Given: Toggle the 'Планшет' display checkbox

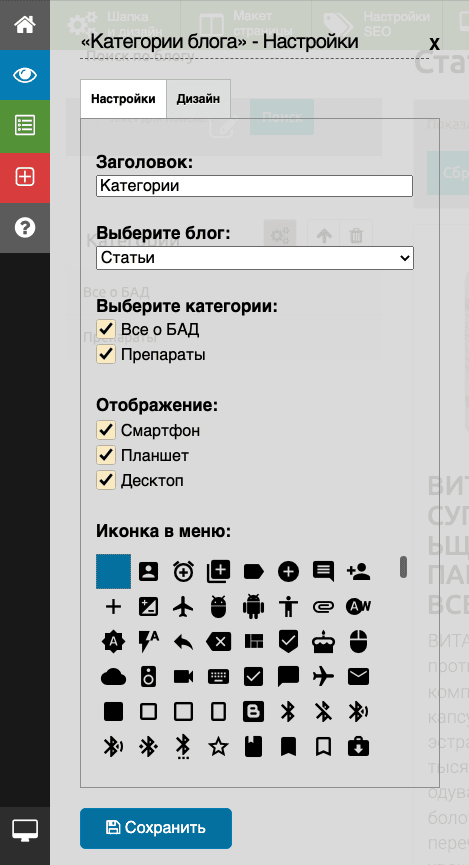Looking at the screenshot, I should point(106,455).
